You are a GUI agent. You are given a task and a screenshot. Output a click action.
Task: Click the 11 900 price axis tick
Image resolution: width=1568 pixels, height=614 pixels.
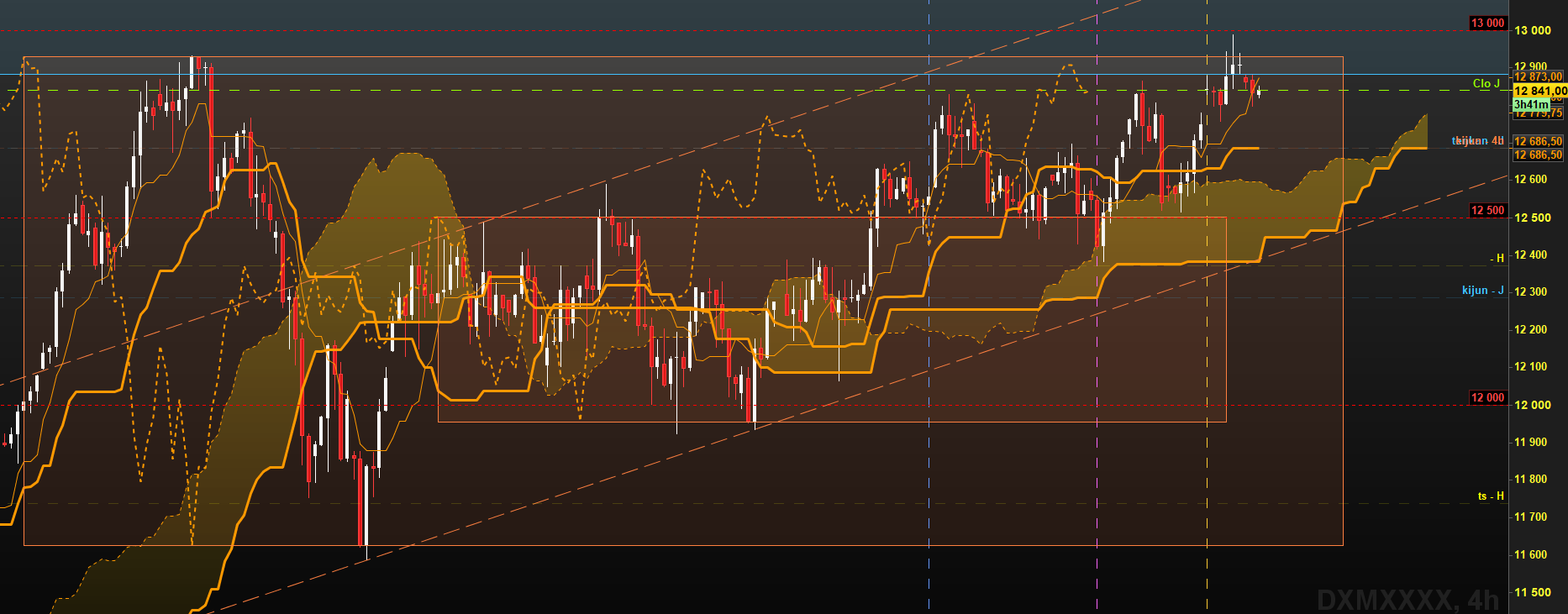click(1531, 442)
